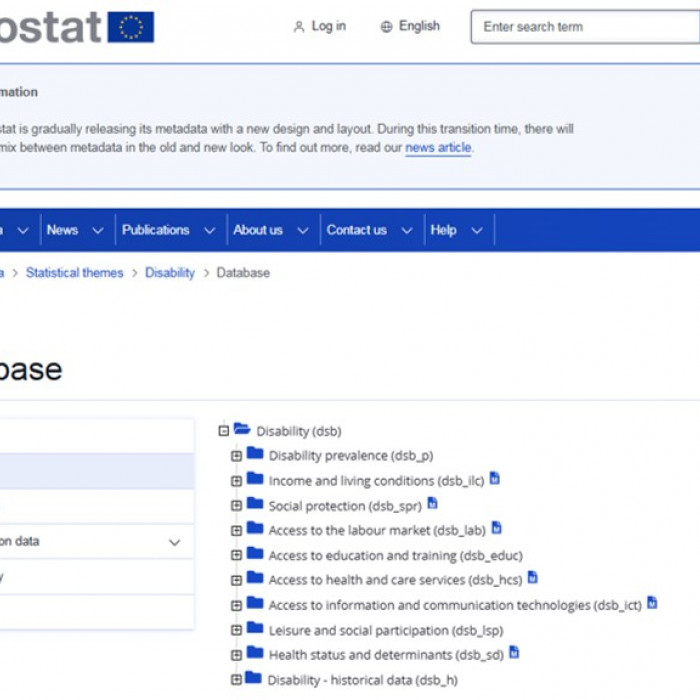The width and height of the screenshot is (700, 700).
Task: Click the Log in user icon
Action: tap(298, 27)
